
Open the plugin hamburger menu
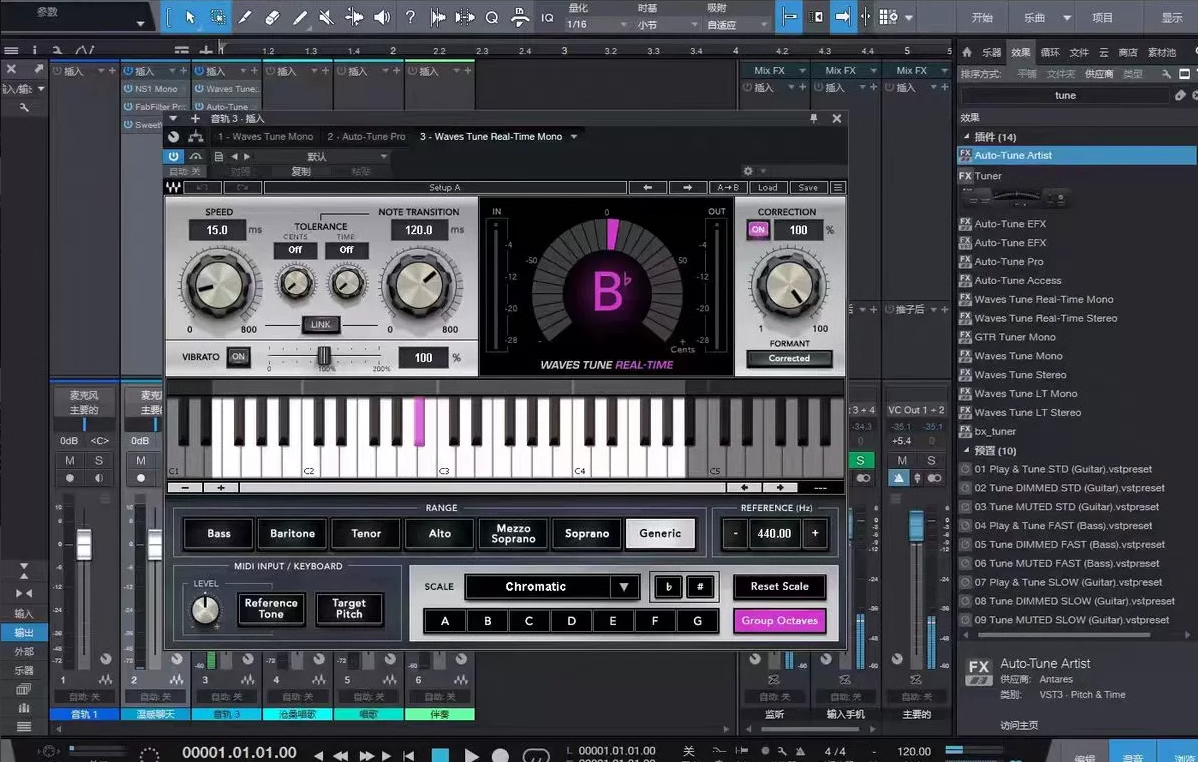838,187
